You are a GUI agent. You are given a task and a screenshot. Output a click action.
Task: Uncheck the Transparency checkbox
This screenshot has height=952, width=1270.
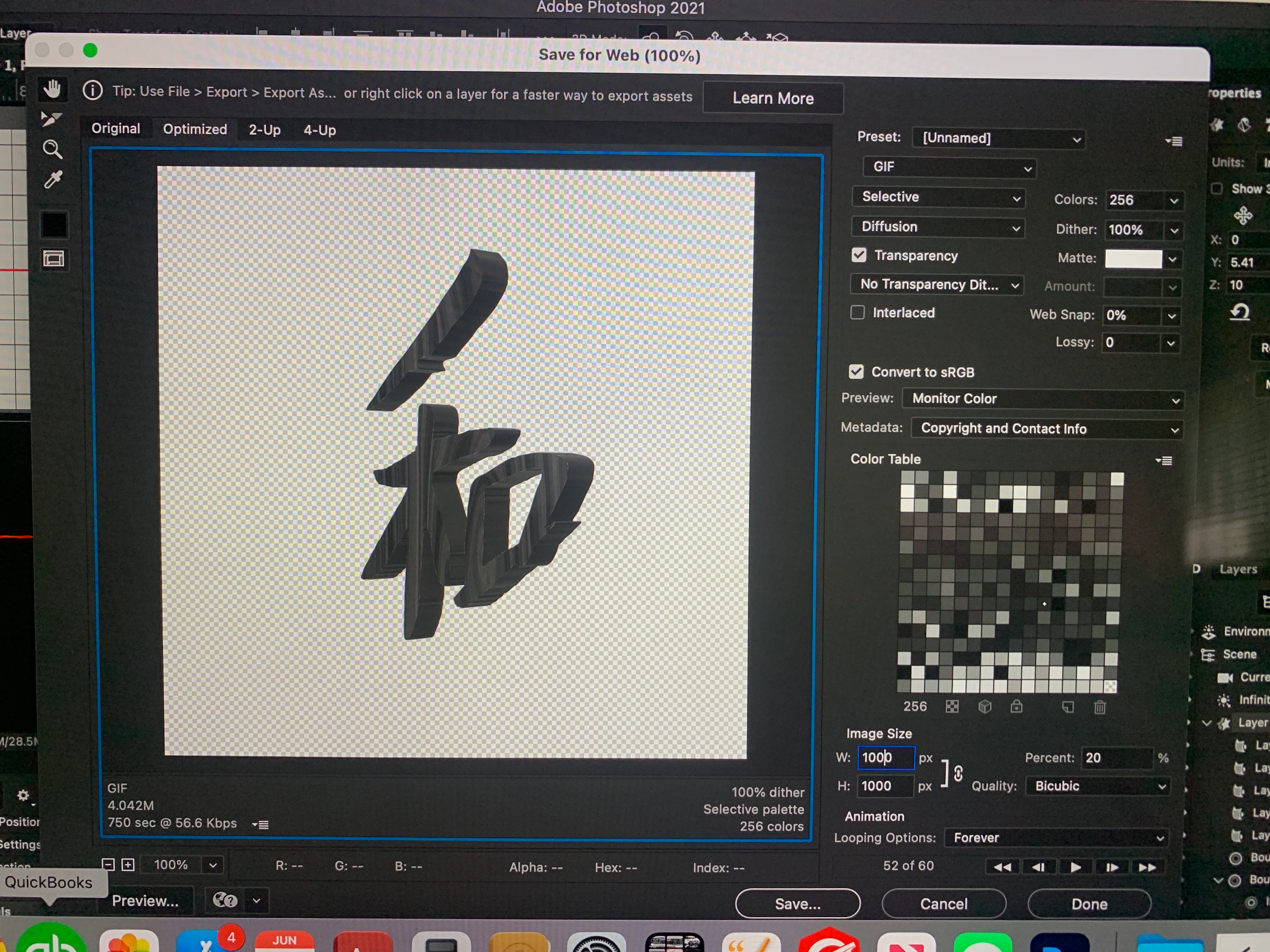pos(859,255)
